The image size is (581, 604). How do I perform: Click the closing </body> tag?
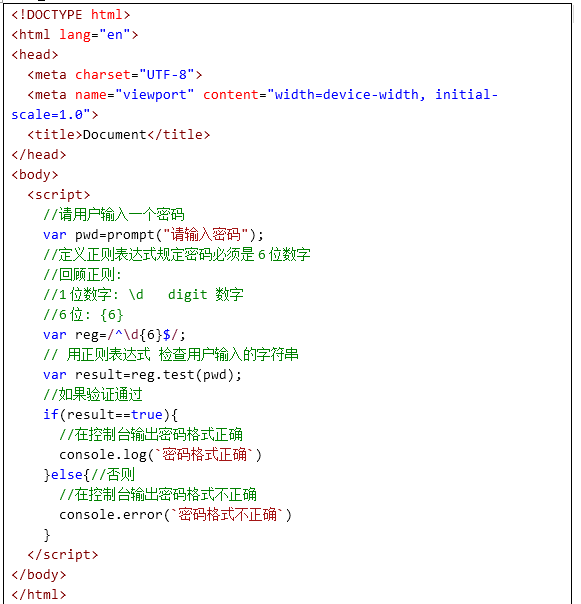tap(39, 575)
